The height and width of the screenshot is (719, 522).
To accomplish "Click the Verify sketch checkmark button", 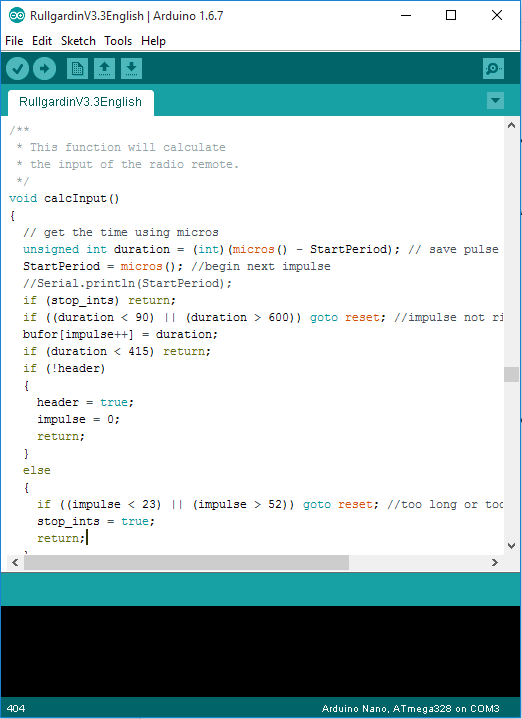I will click(x=17, y=69).
